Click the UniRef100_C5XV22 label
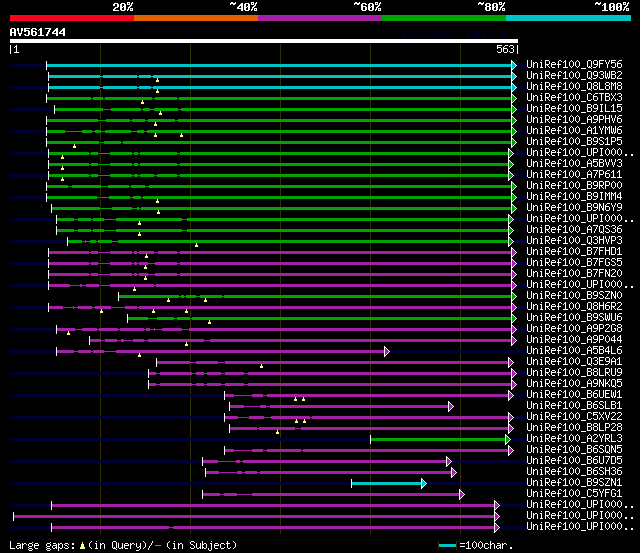Viewport: 640px width, 553px height. click(x=574, y=417)
